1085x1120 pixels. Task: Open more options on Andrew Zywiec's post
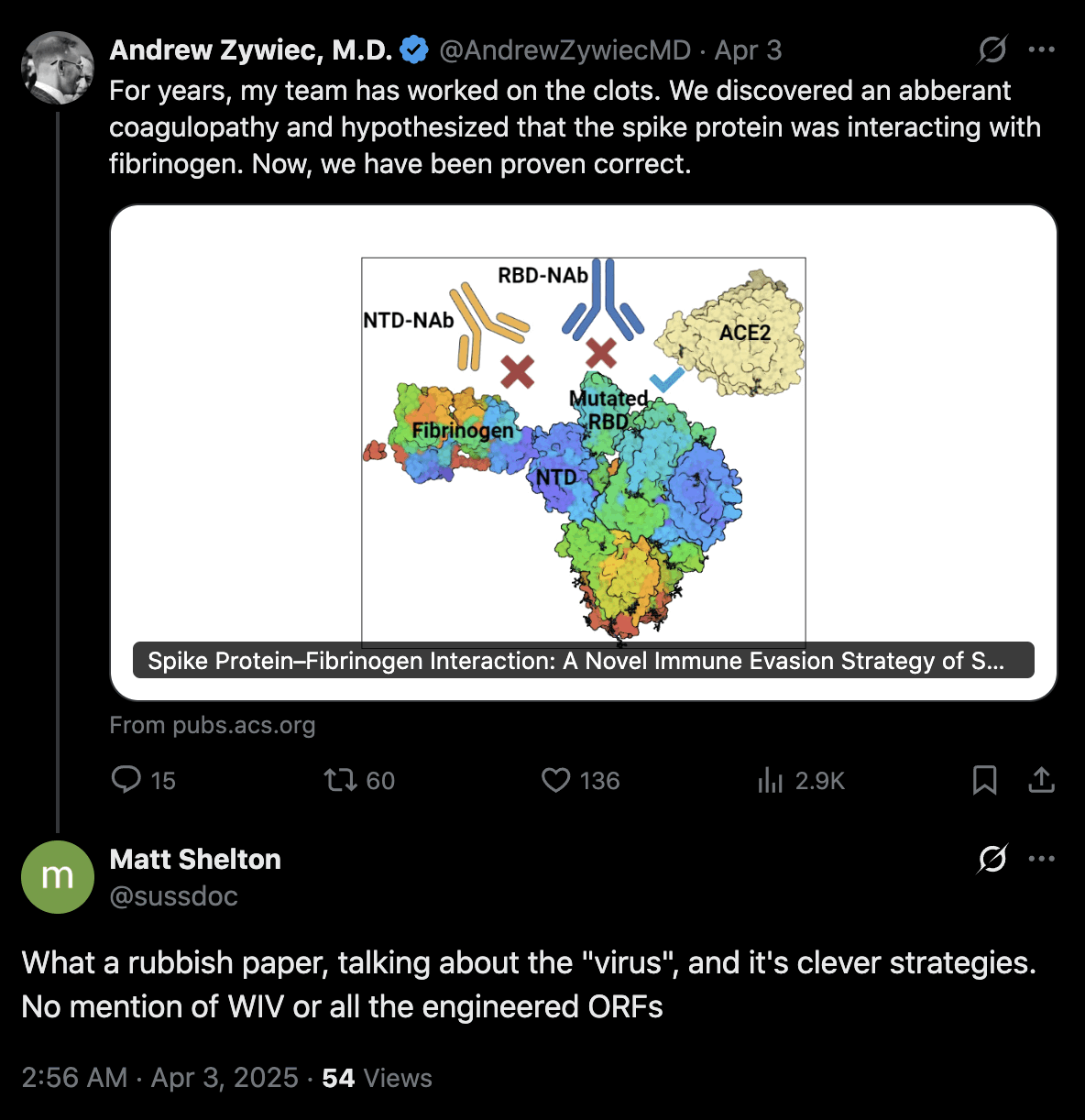click(x=1042, y=49)
